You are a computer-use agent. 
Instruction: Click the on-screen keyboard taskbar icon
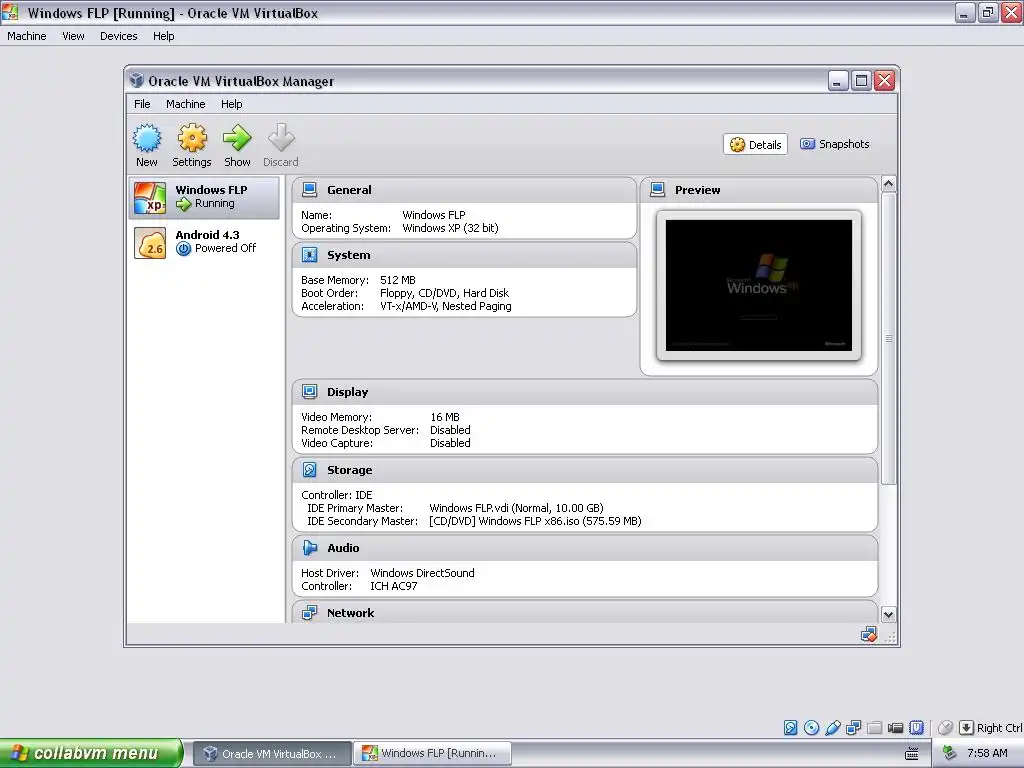[912, 754]
